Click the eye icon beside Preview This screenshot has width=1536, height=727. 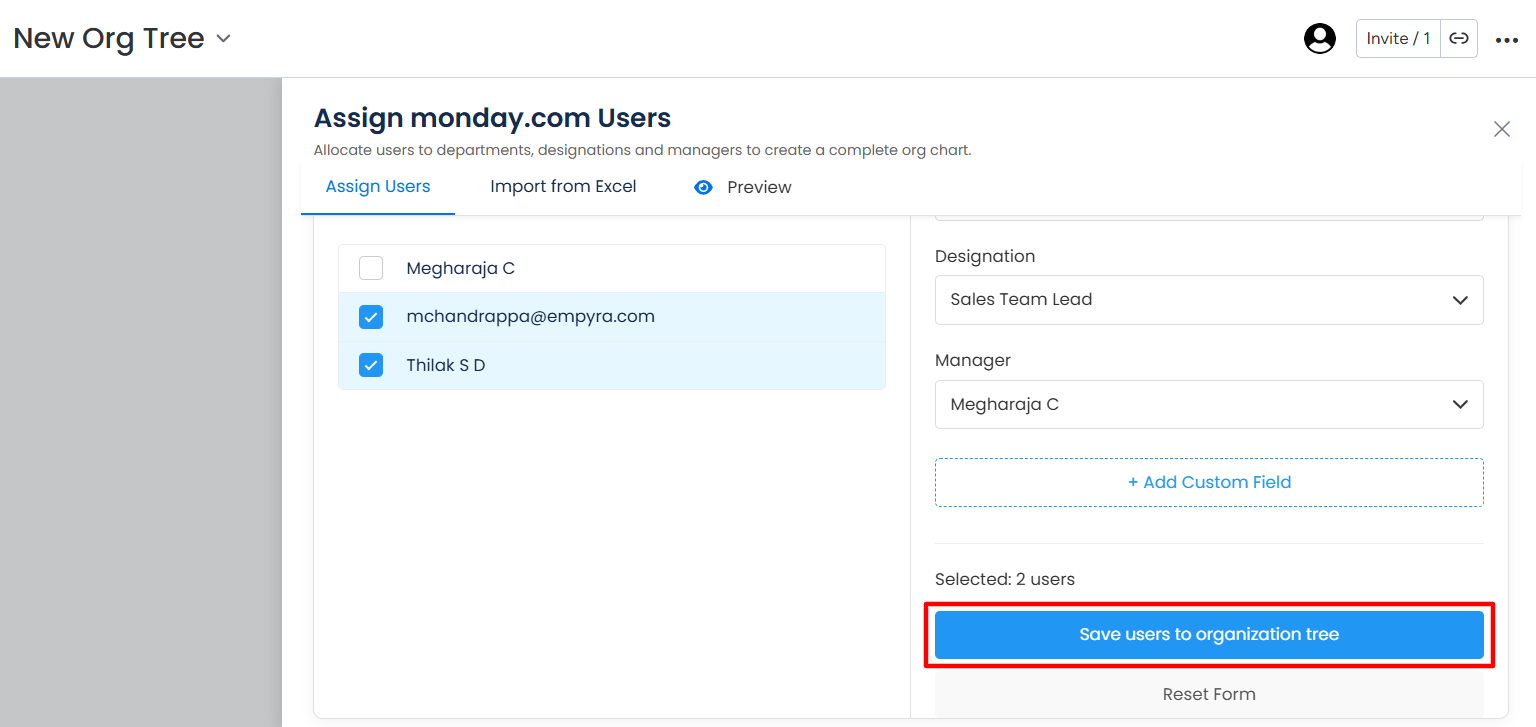pyautogui.click(x=703, y=187)
